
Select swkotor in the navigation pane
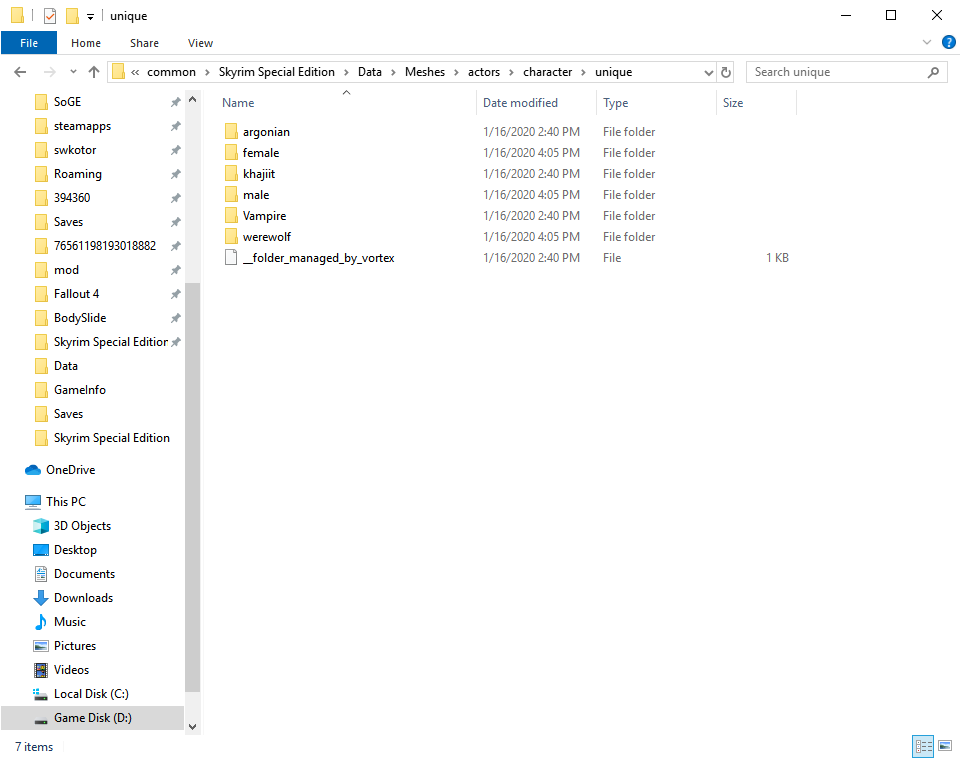point(75,150)
